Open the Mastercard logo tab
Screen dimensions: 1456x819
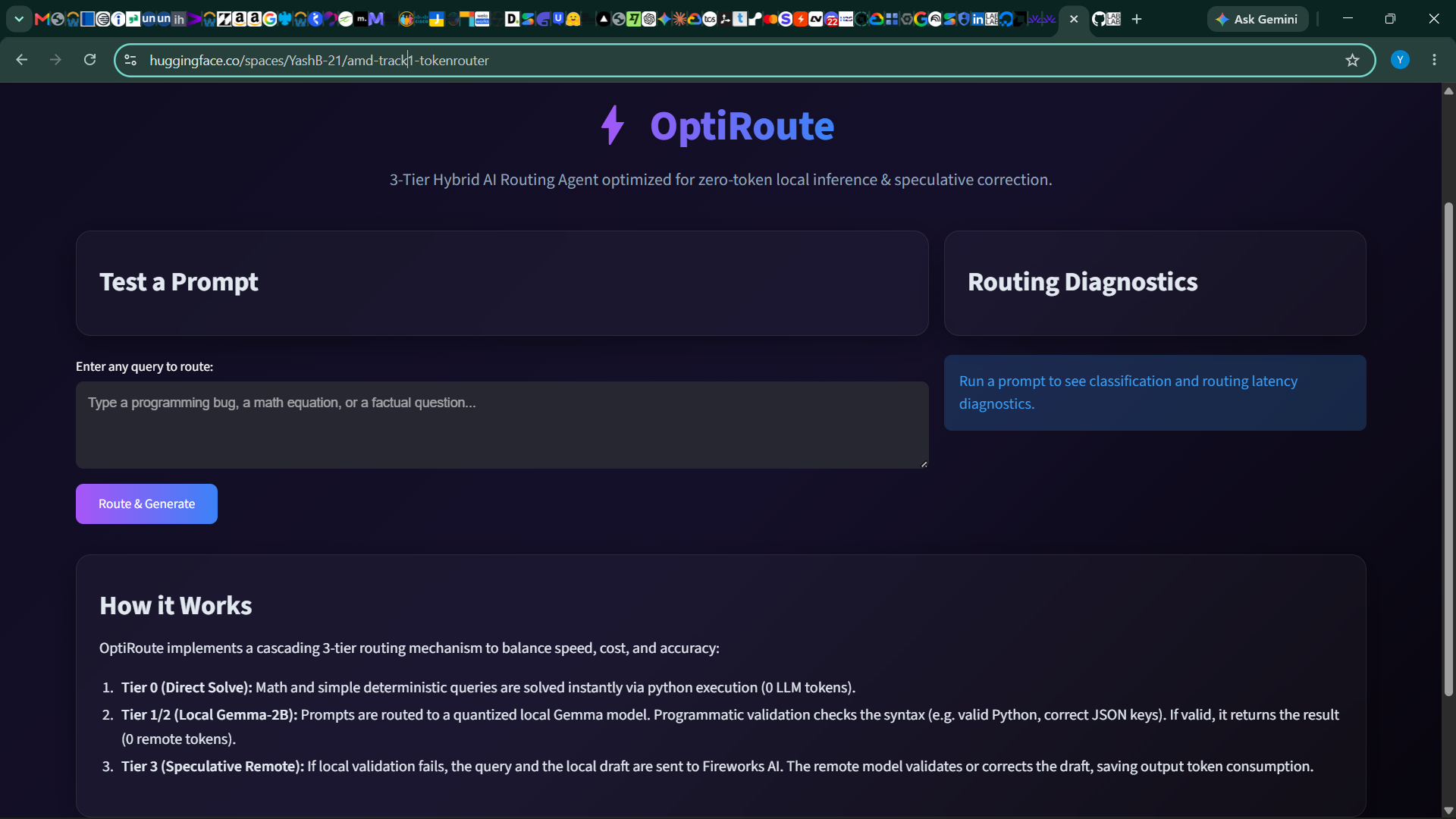(770, 19)
